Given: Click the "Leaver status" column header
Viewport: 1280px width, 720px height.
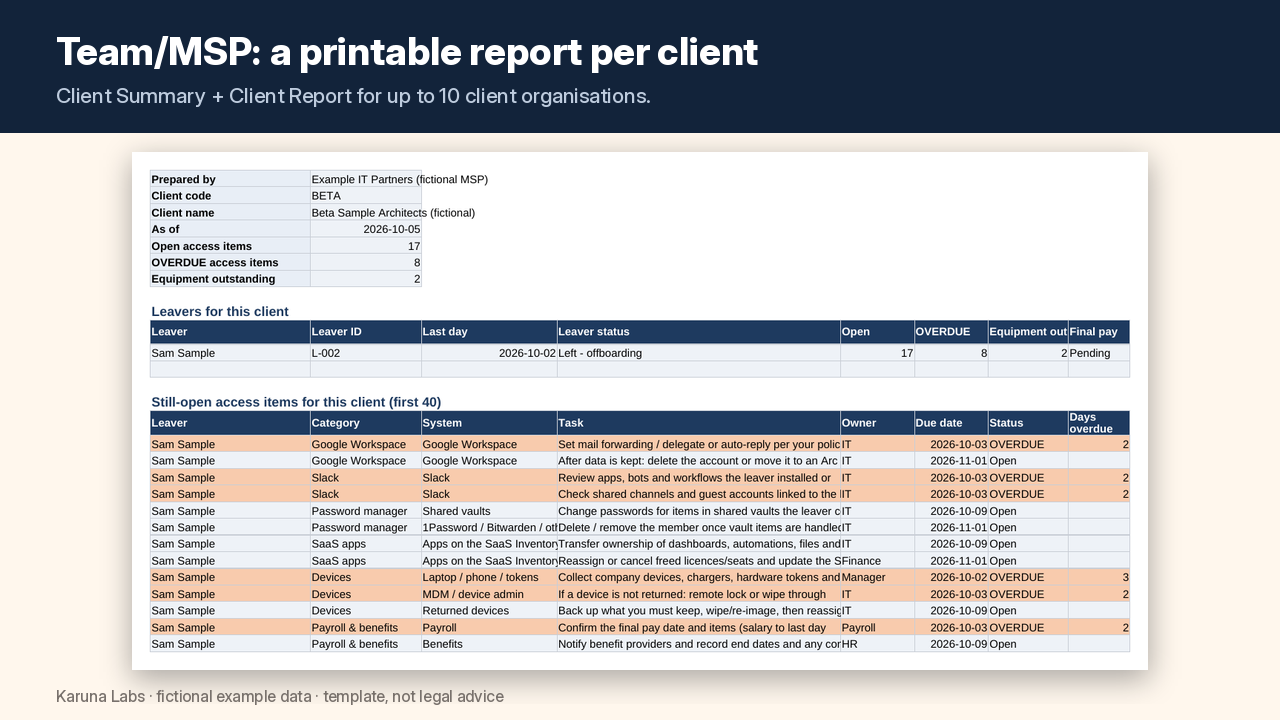Looking at the screenshot, I should click(699, 332).
